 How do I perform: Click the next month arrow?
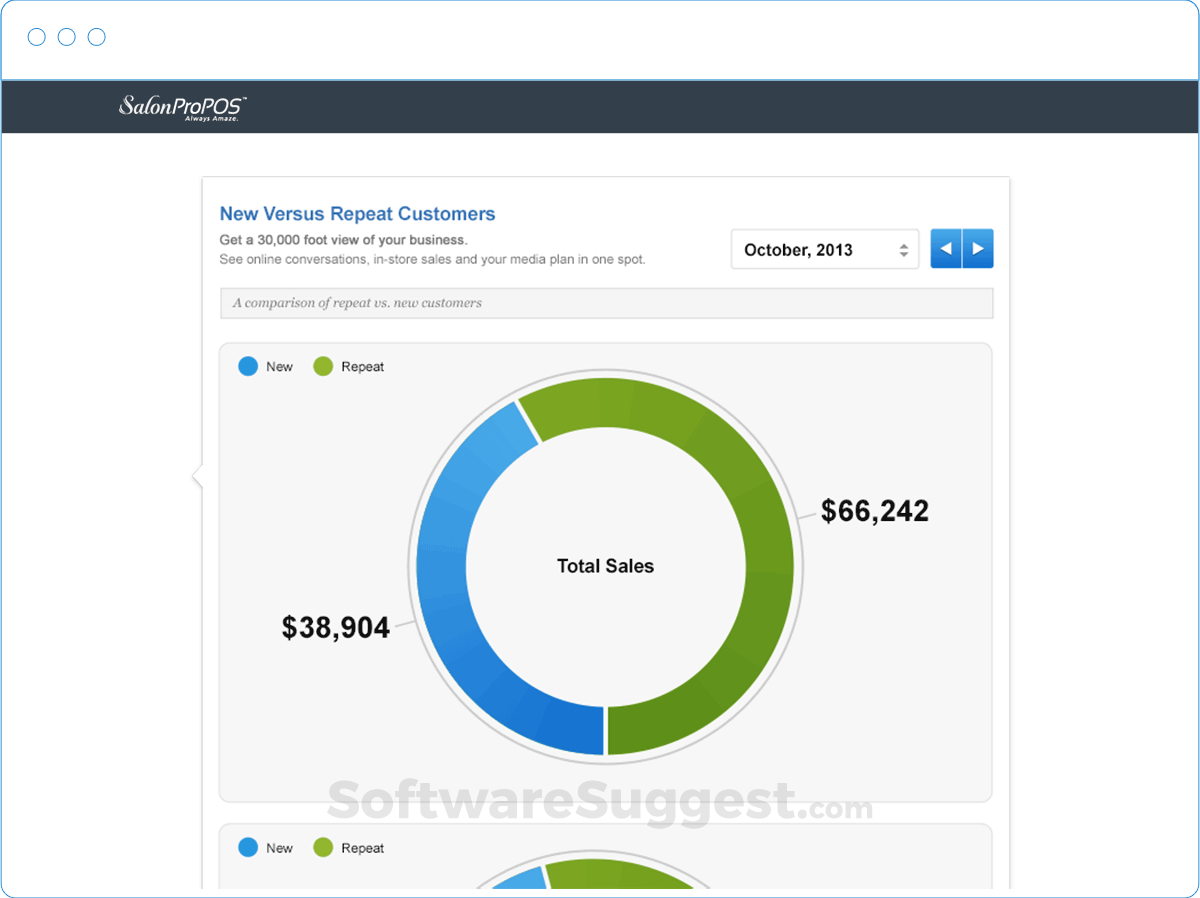[x=978, y=248]
